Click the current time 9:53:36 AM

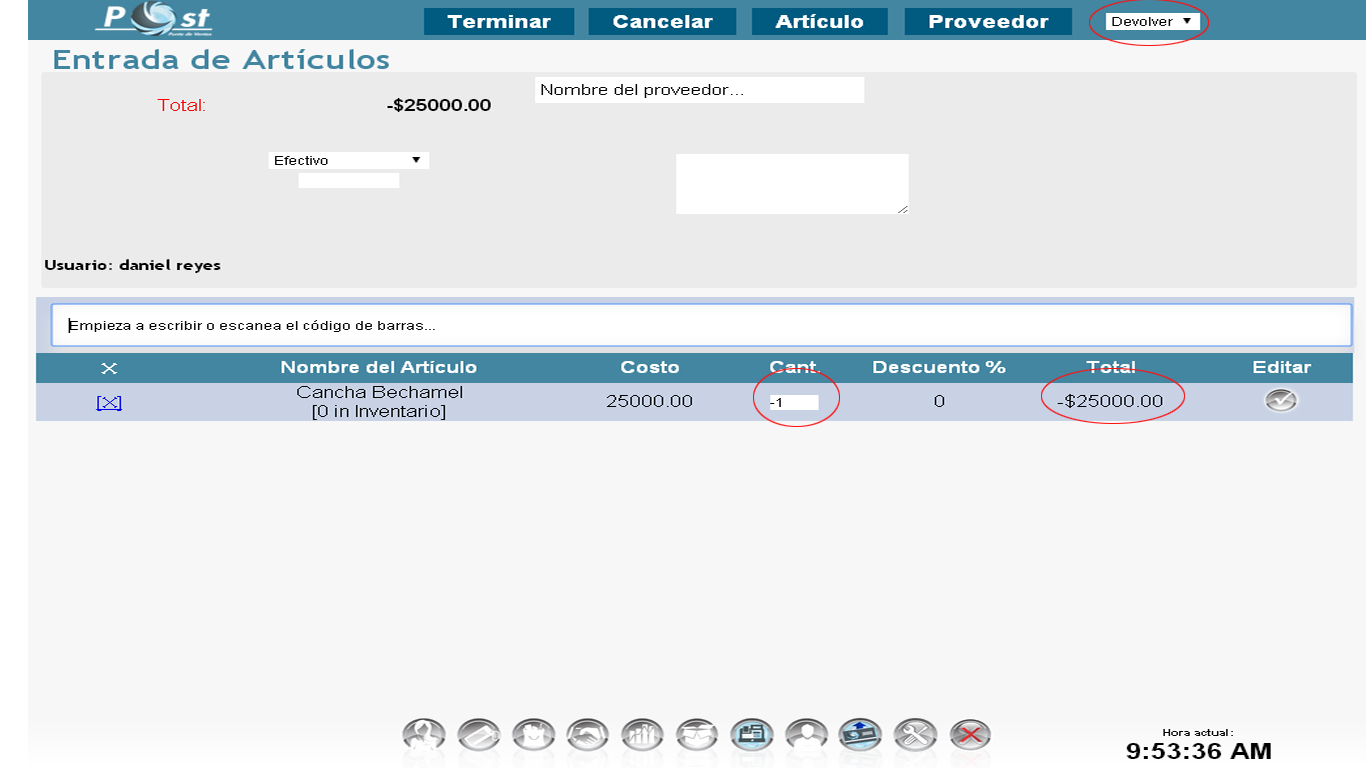click(1198, 751)
